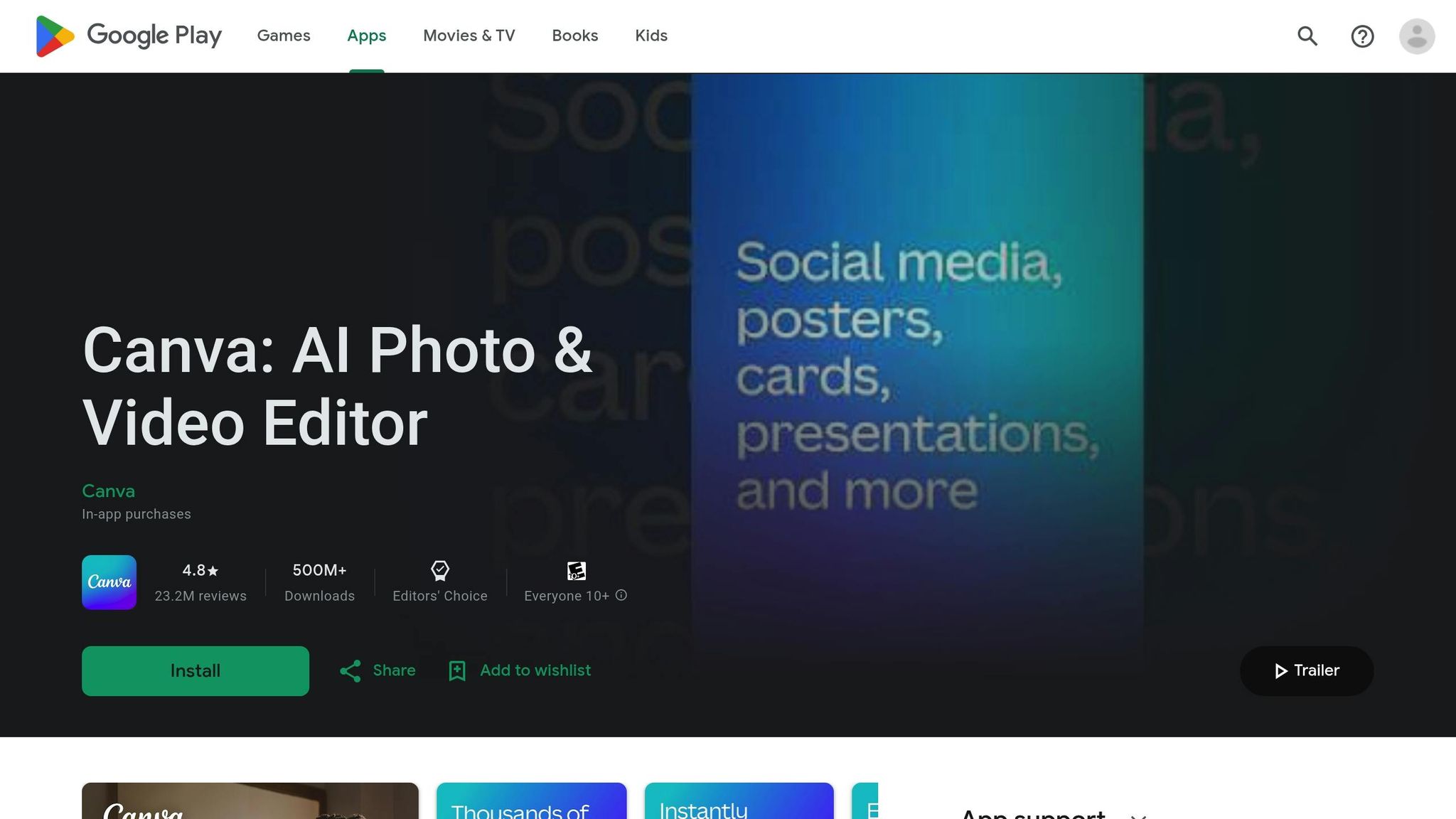Open the Books section
The height and width of the screenshot is (819, 1456).
coord(574,36)
